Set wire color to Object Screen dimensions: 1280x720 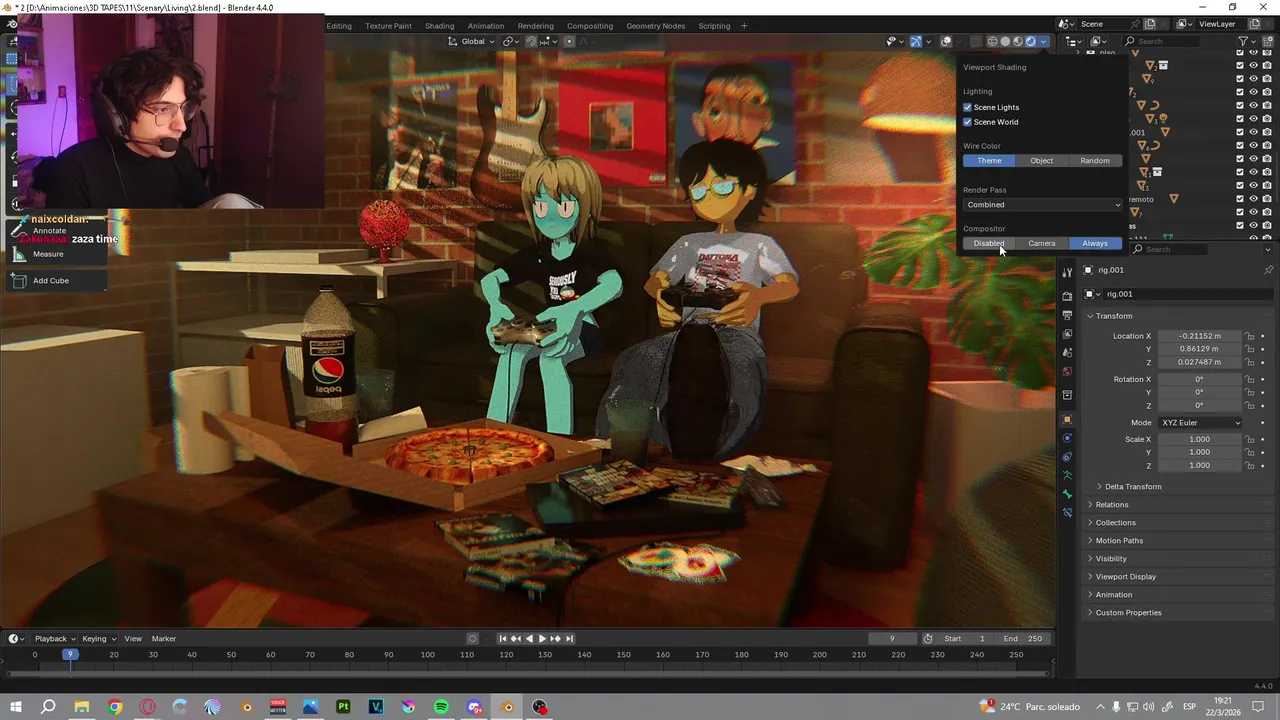tap(1042, 160)
